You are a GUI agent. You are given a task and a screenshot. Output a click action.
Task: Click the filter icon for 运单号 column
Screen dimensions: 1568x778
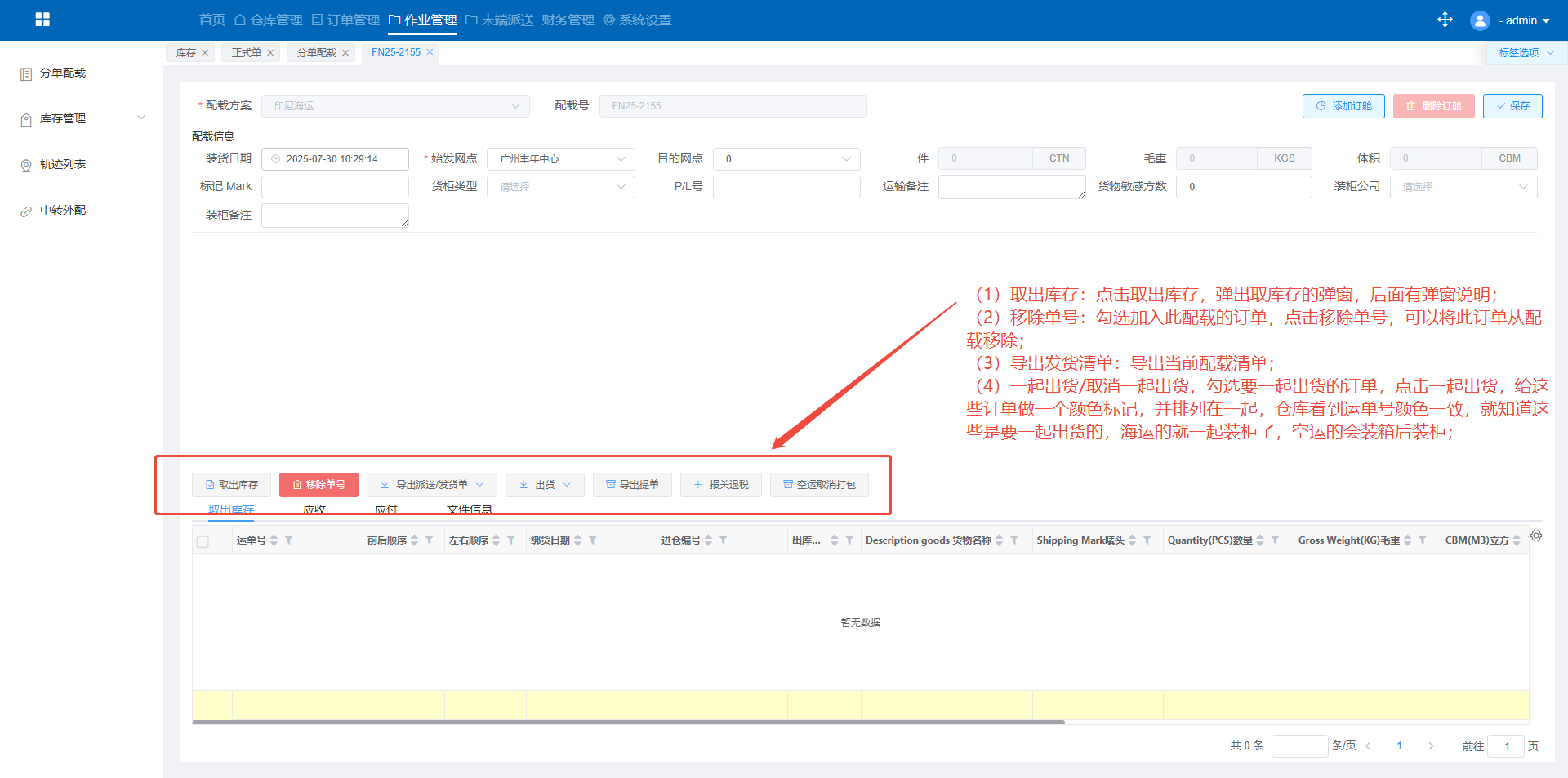coord(289,540)
